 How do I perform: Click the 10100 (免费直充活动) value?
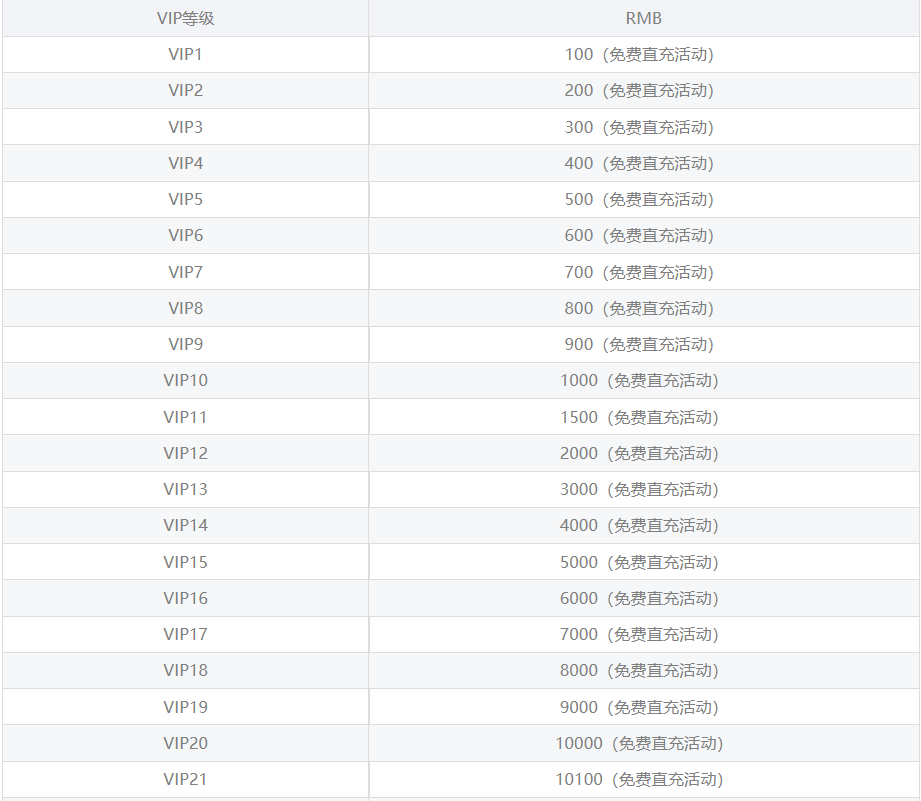(x=639, y=779)
